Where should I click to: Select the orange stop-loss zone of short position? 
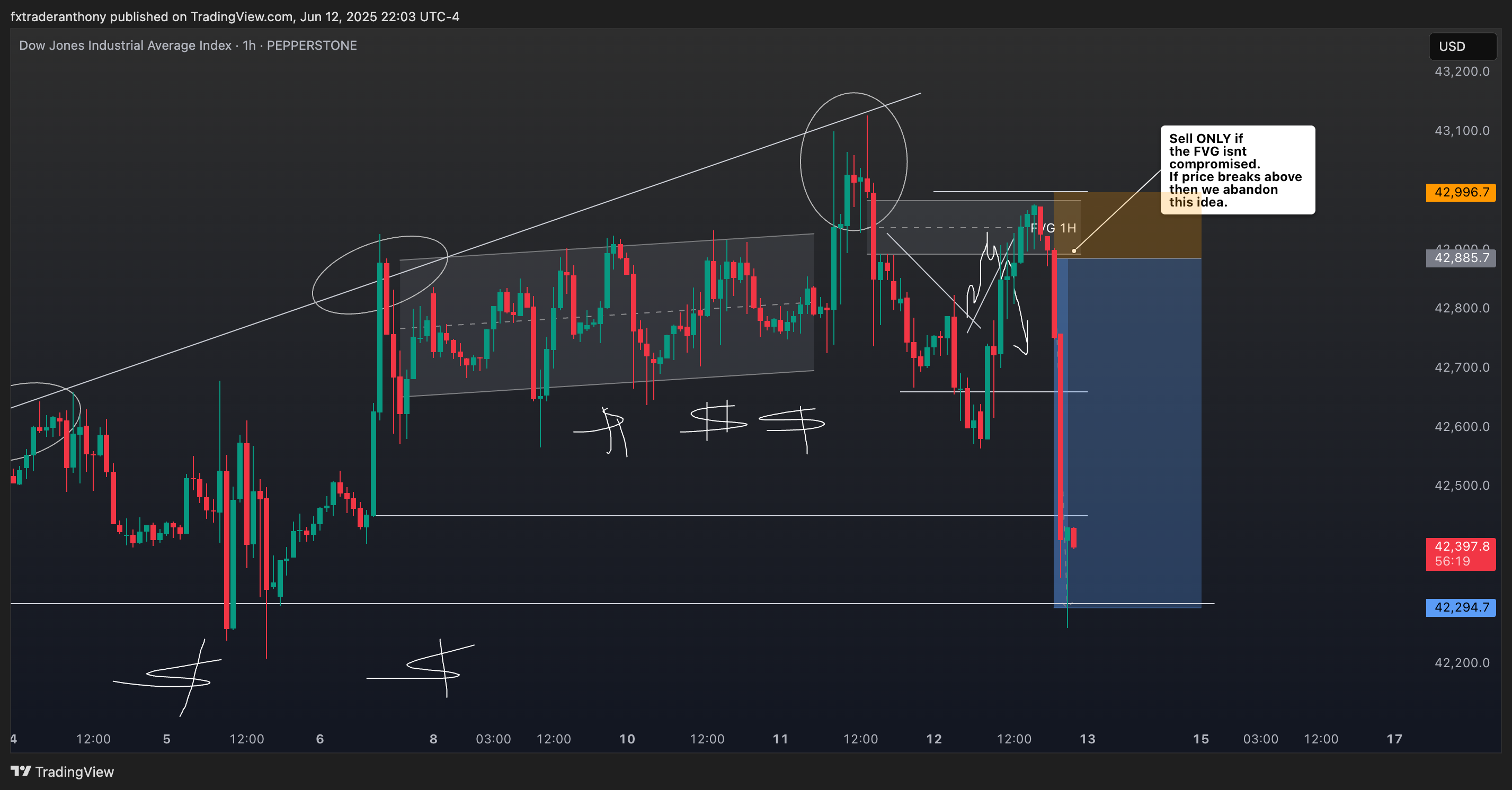(1127, 225)
